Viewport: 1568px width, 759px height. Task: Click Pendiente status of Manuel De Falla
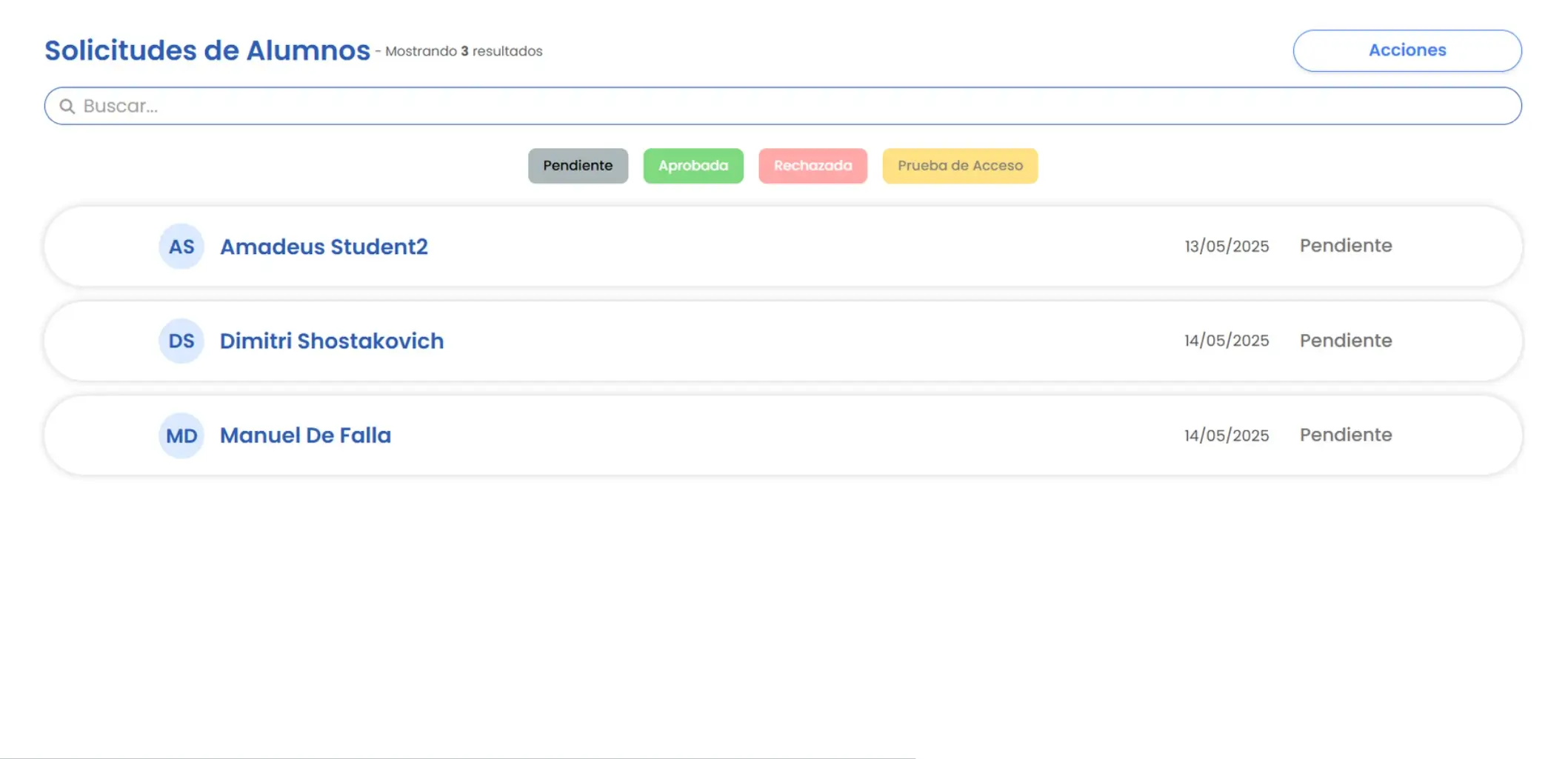click(1345, 435)
